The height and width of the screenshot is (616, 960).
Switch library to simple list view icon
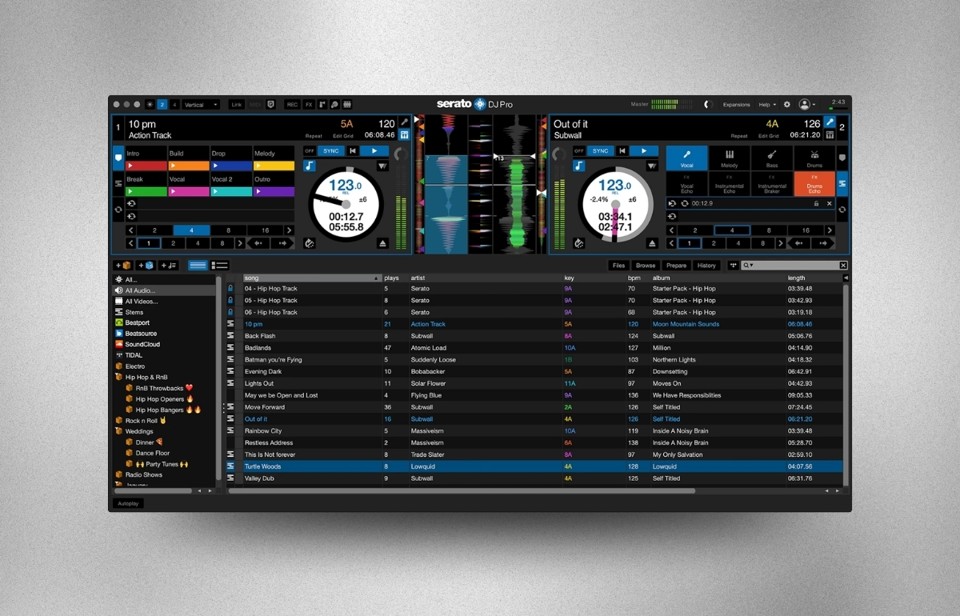(197, 265)
